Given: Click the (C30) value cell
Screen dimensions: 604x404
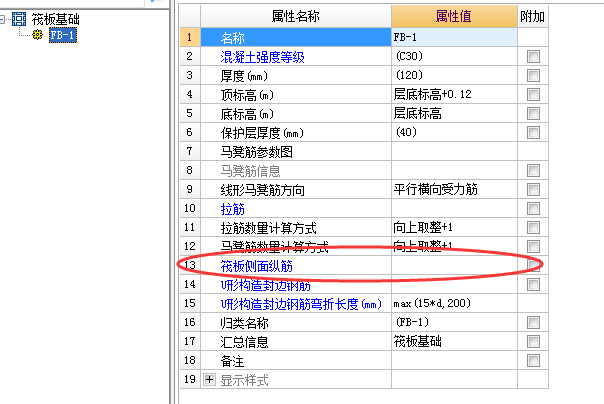Looking at the screenshot, I should [x=454, y=56].
